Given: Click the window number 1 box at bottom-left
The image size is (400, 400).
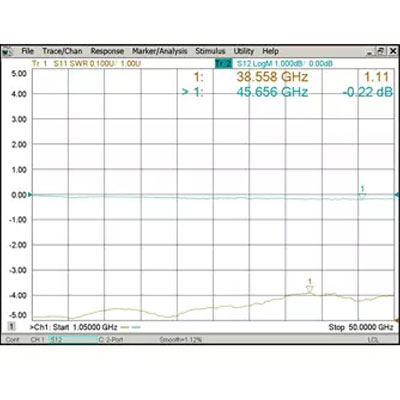Looking at the screenshot, I should (x=12, y=326).
